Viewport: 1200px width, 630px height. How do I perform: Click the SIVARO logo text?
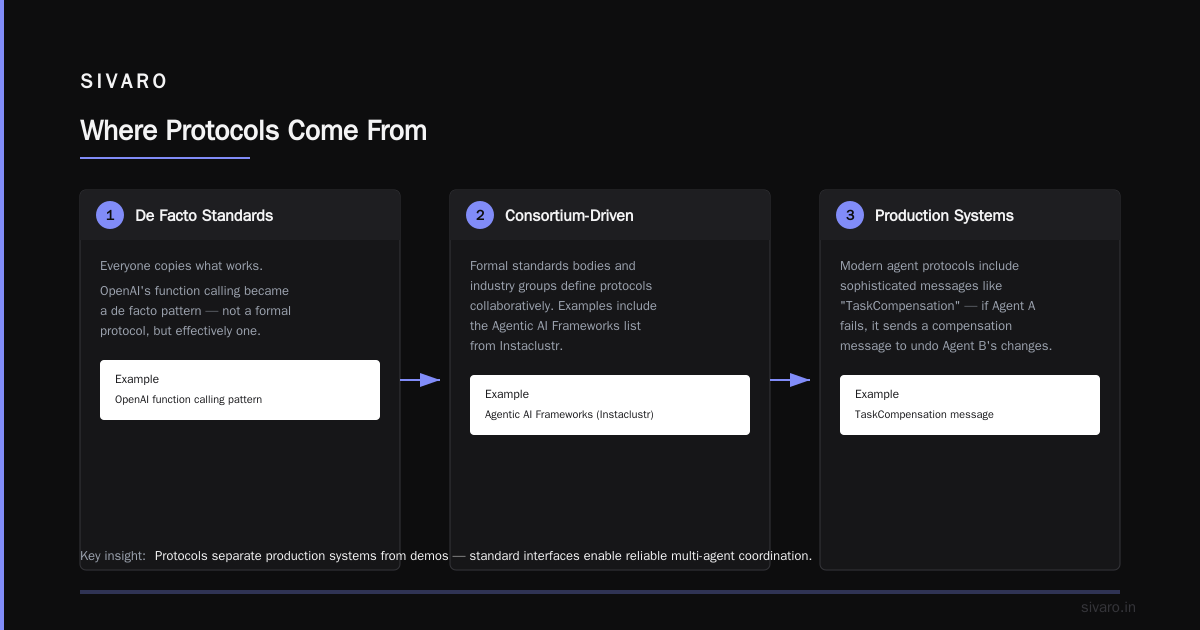(124, 82)
